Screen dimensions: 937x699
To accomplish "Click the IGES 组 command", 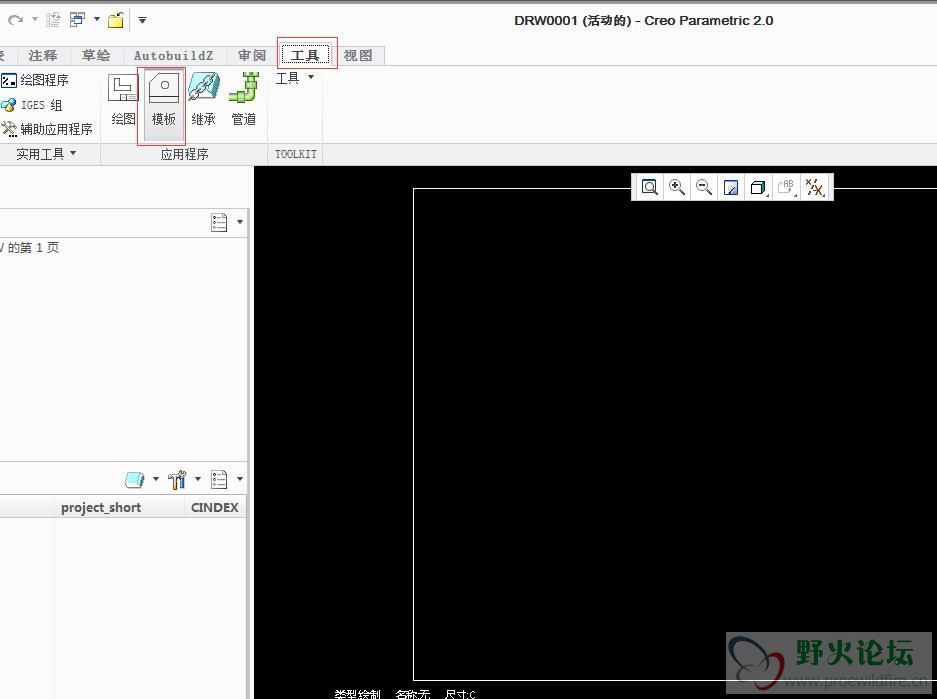I will [32, 105].
